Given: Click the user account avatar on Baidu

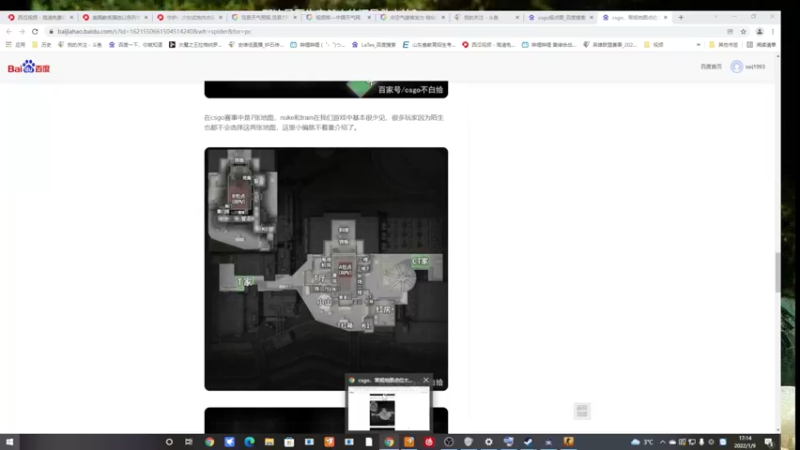Looking at the screenshot, I should 736,67.
